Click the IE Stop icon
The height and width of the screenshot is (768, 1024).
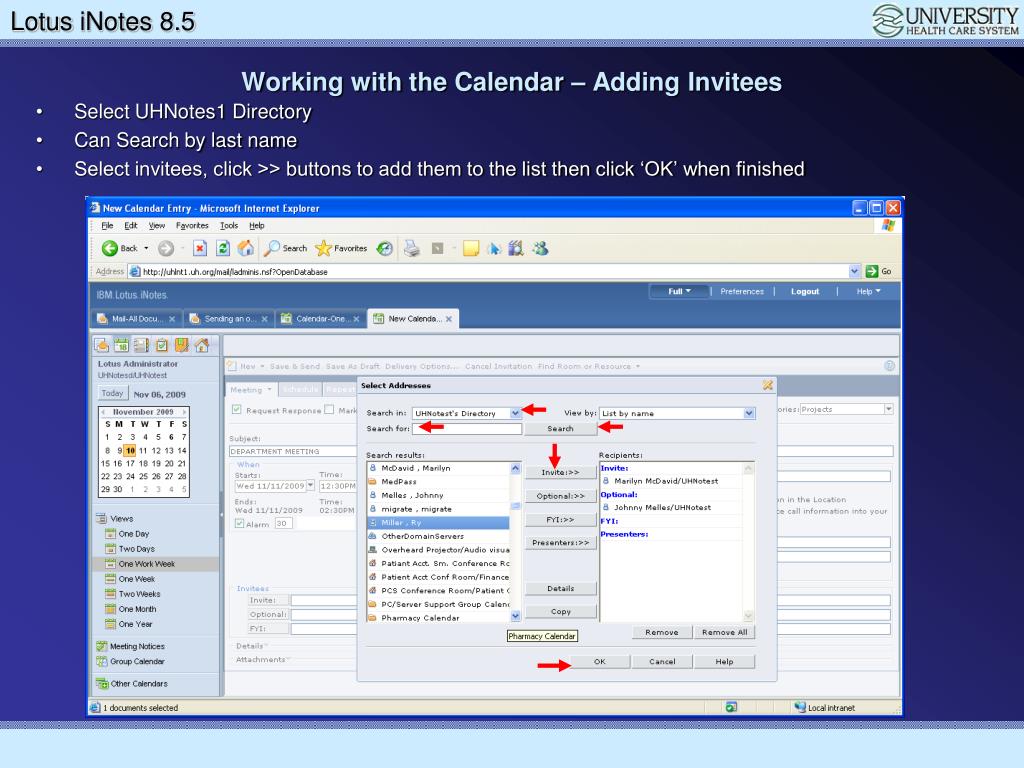[x=200, y=248]
